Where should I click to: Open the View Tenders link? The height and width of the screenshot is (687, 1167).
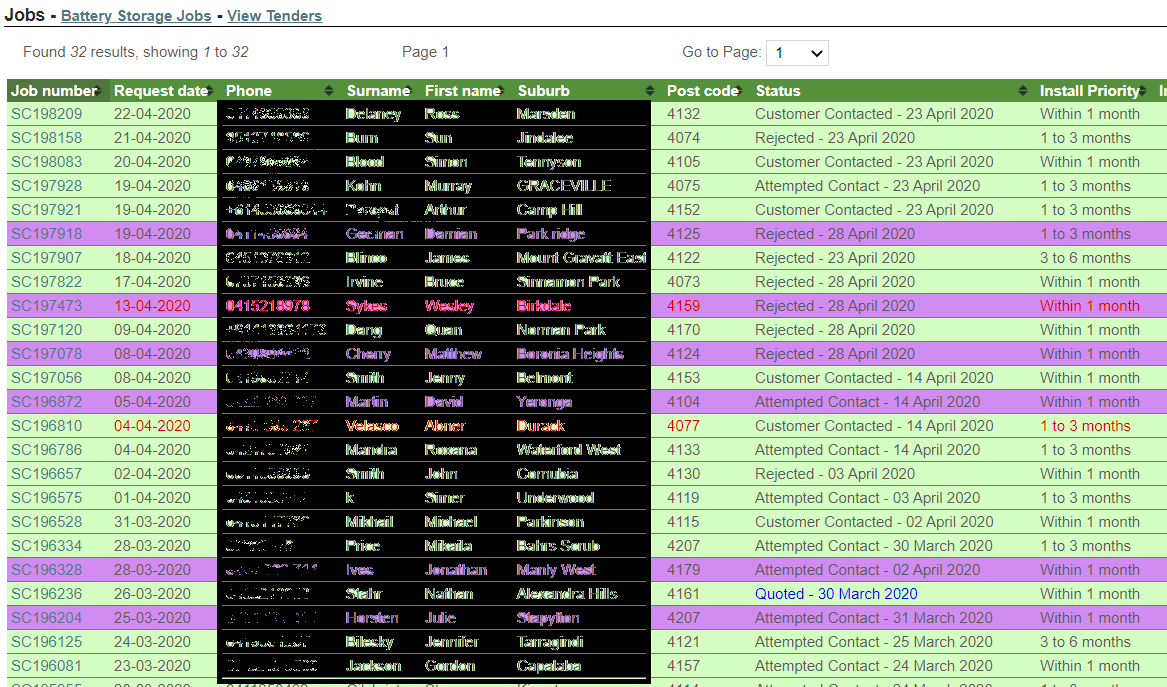[275, 16]
